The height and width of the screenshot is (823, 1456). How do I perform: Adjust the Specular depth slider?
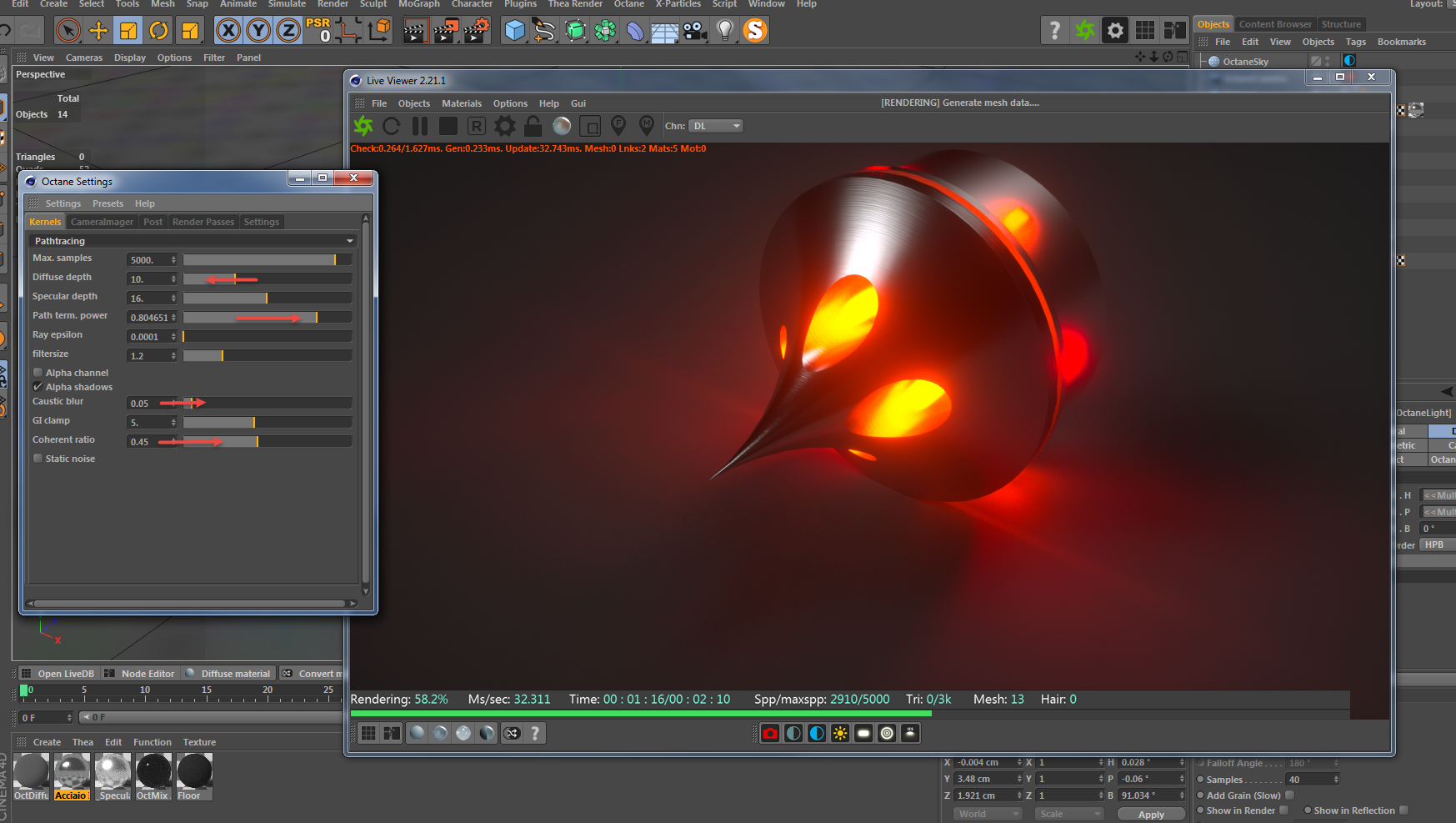point(267,299)
